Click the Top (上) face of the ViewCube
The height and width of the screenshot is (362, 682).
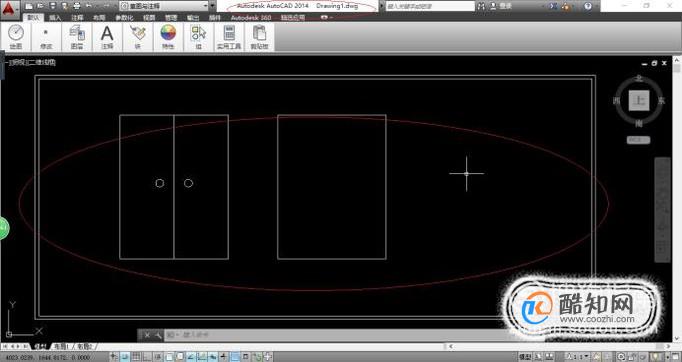(x=639, y=101)
